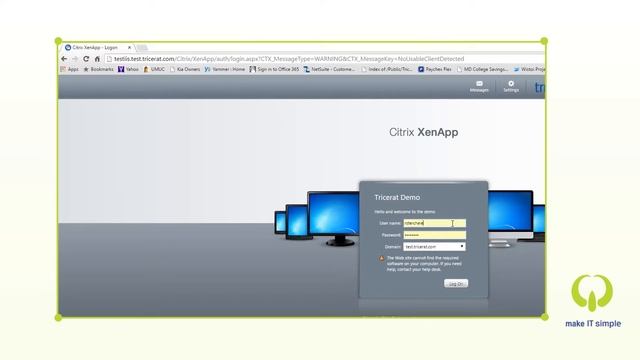
Task: Go back with the browser back arrow
Action: tap(64, 59)
